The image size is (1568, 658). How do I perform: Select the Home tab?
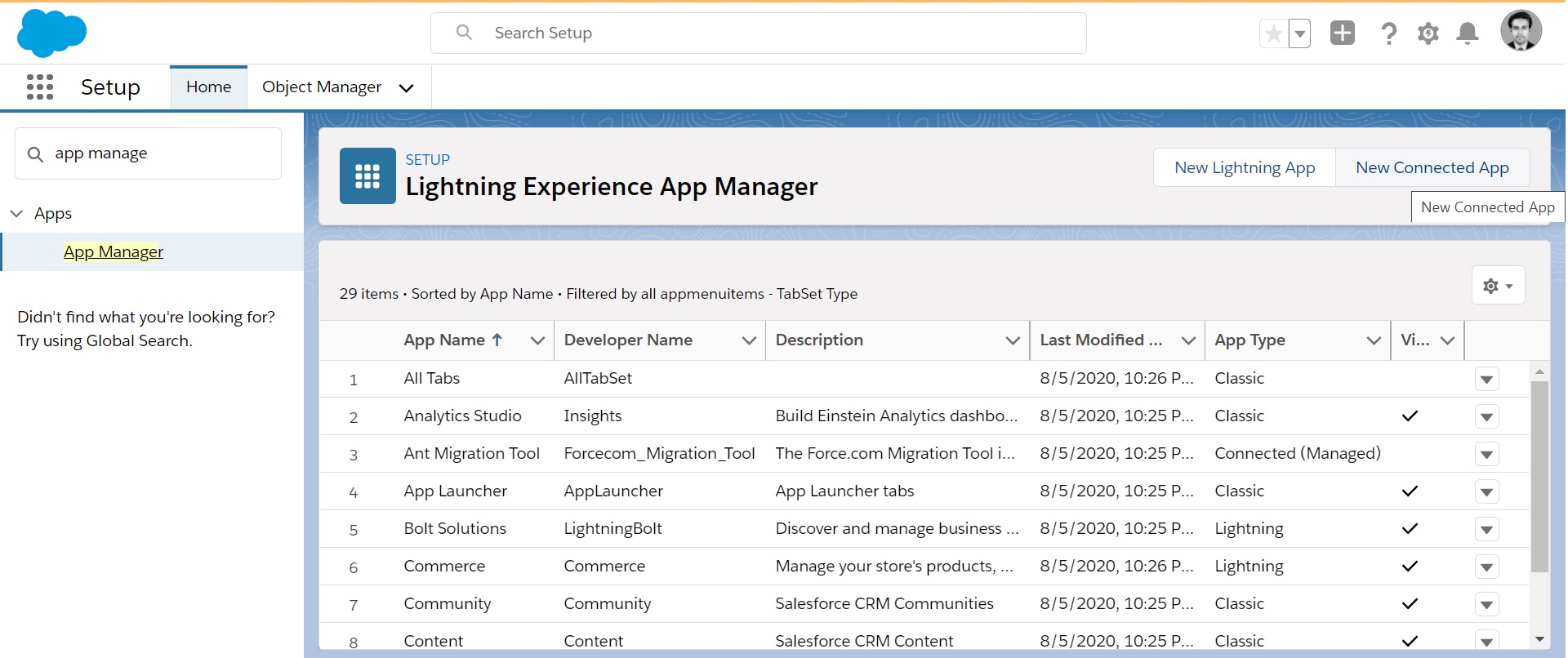coord(209,87)
